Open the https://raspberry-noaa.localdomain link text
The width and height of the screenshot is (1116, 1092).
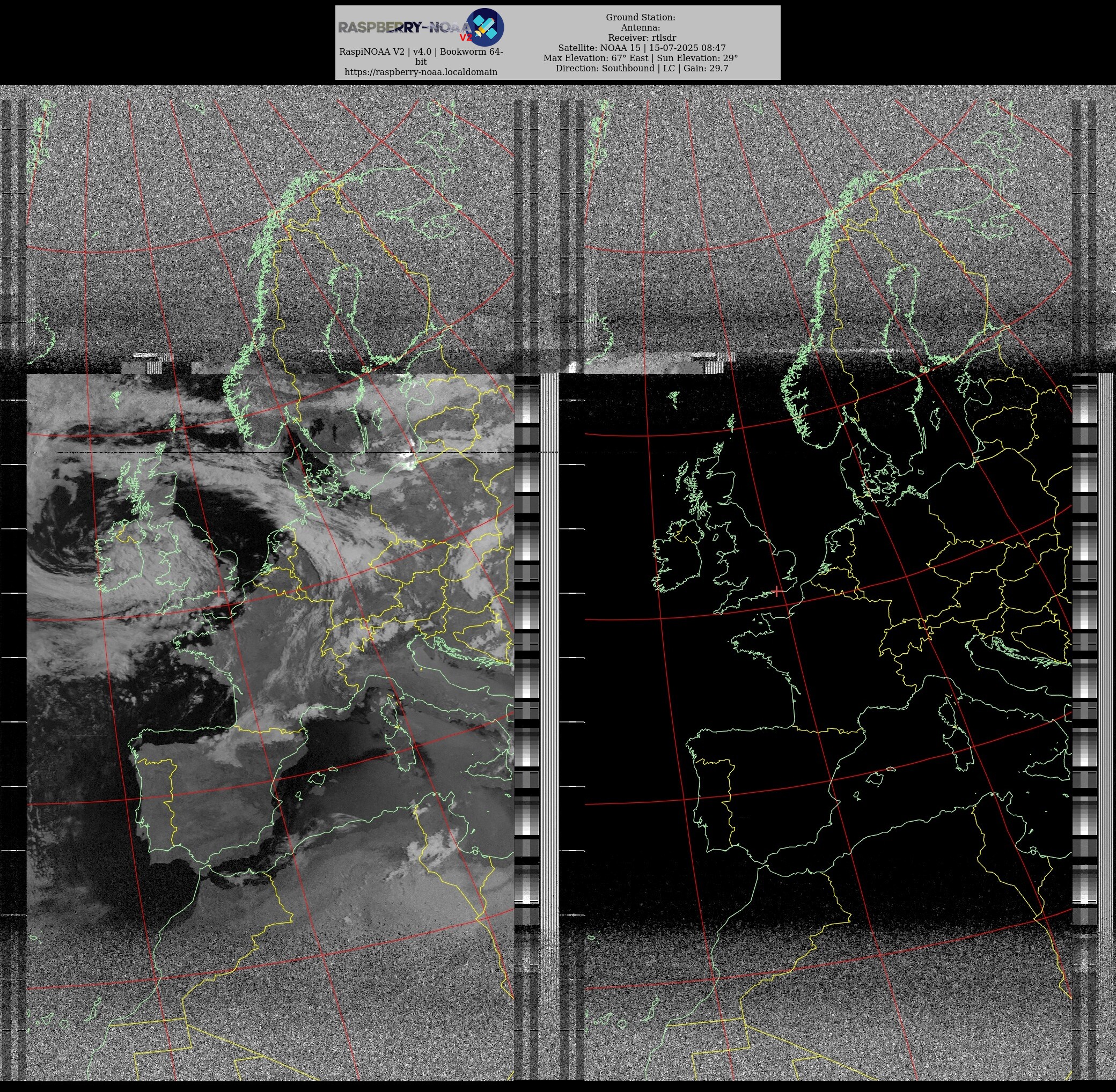click(x=421, y=72)
